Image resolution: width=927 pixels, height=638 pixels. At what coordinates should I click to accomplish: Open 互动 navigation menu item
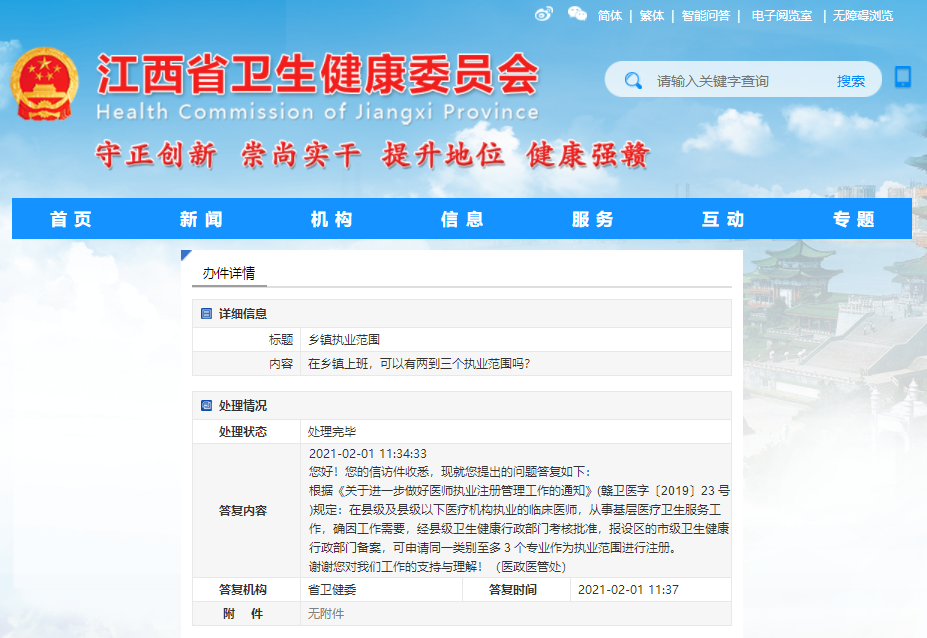tap(723, 220)
